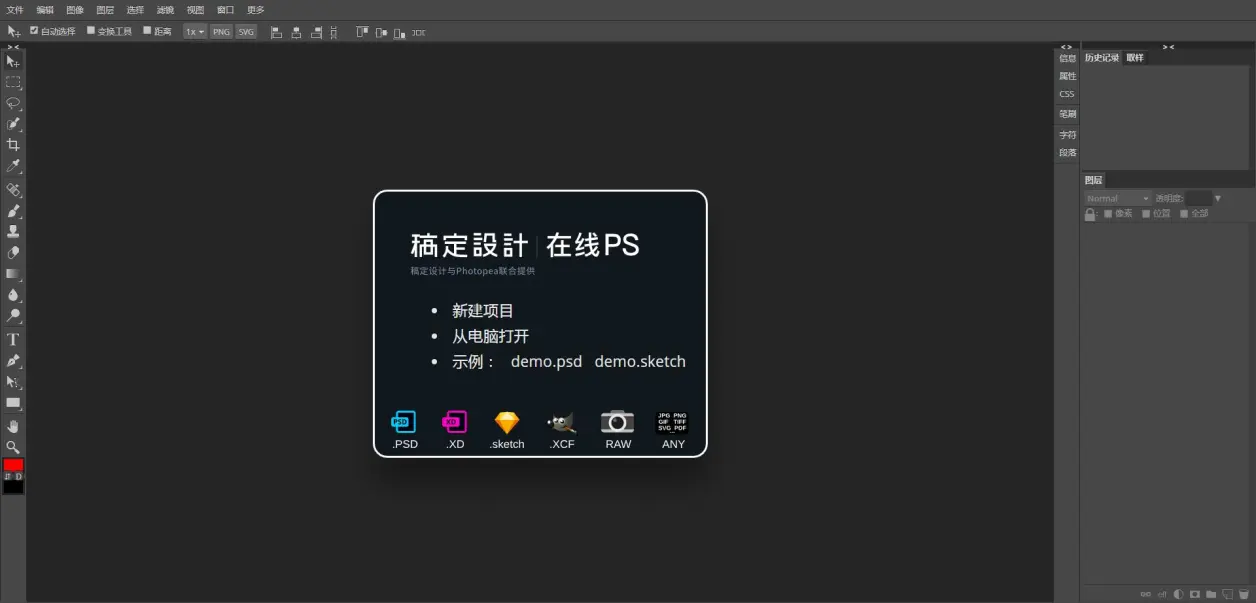Select the Lasso tool
This screenshot has height=603, width=1256.
[x=13, y=103]
